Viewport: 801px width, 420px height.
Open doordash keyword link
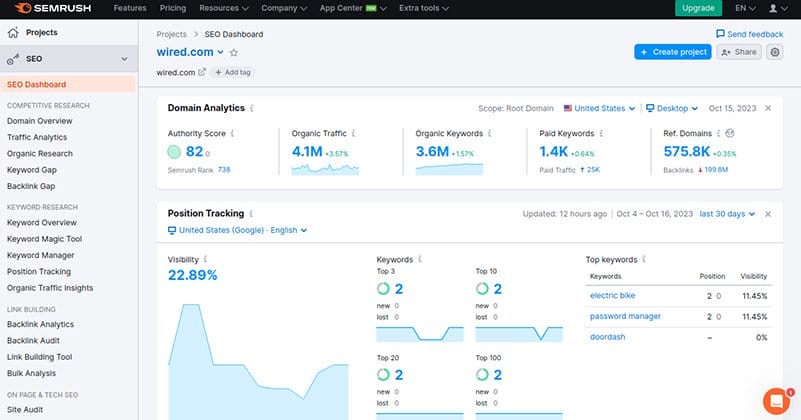(x=607, y=337)
